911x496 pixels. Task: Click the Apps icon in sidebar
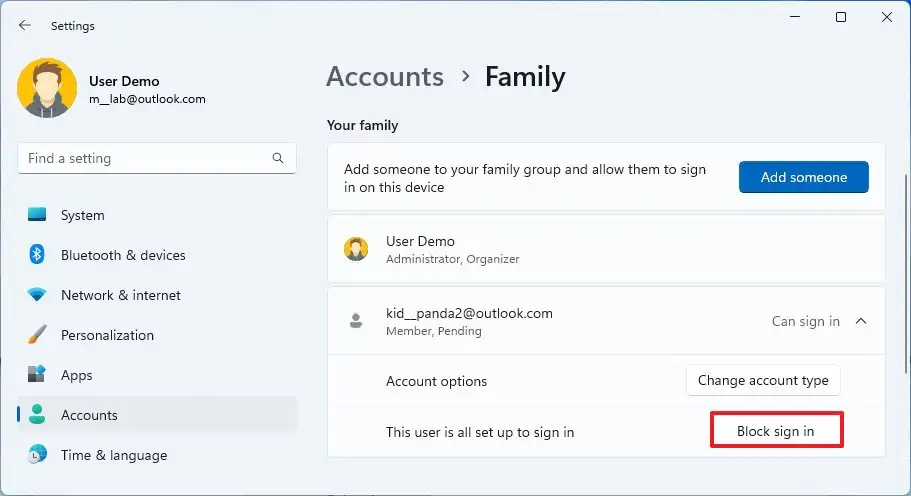[x=37, y=375]
